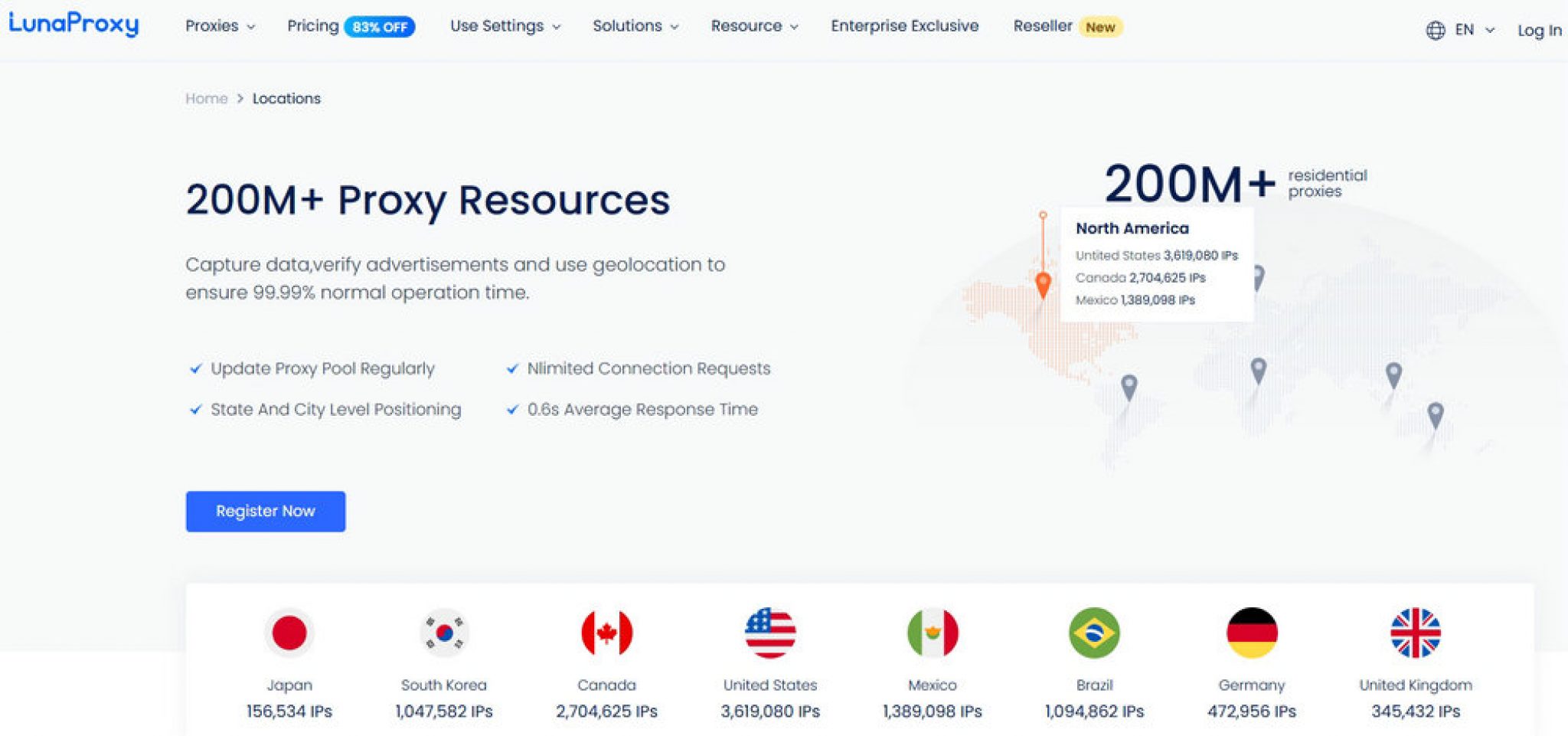Click the LunaProxy logo
Viewport: 1568px width, 736px height.
click(73, 25)
